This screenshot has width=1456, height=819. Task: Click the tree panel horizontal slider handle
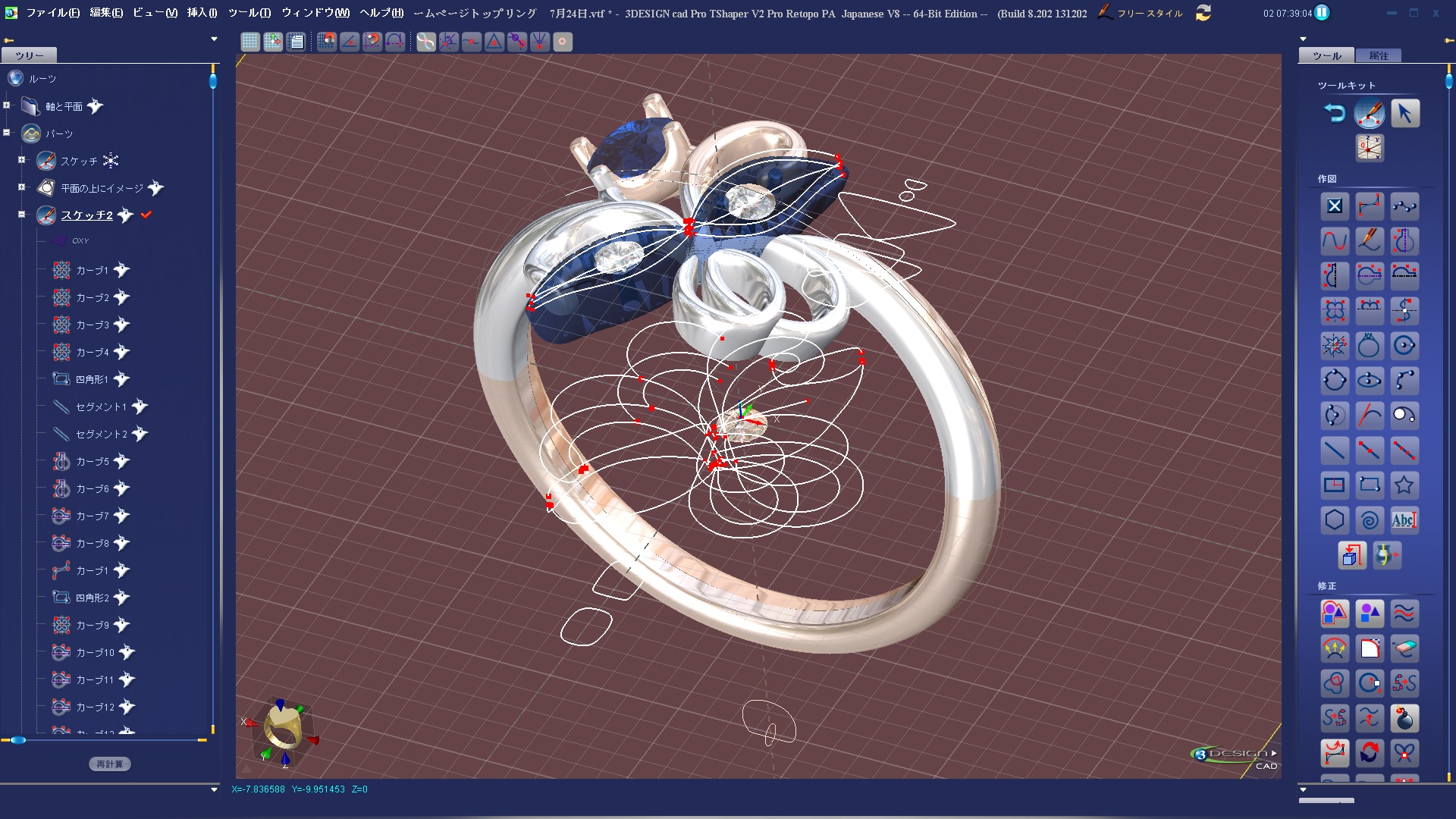click(17, 740)
